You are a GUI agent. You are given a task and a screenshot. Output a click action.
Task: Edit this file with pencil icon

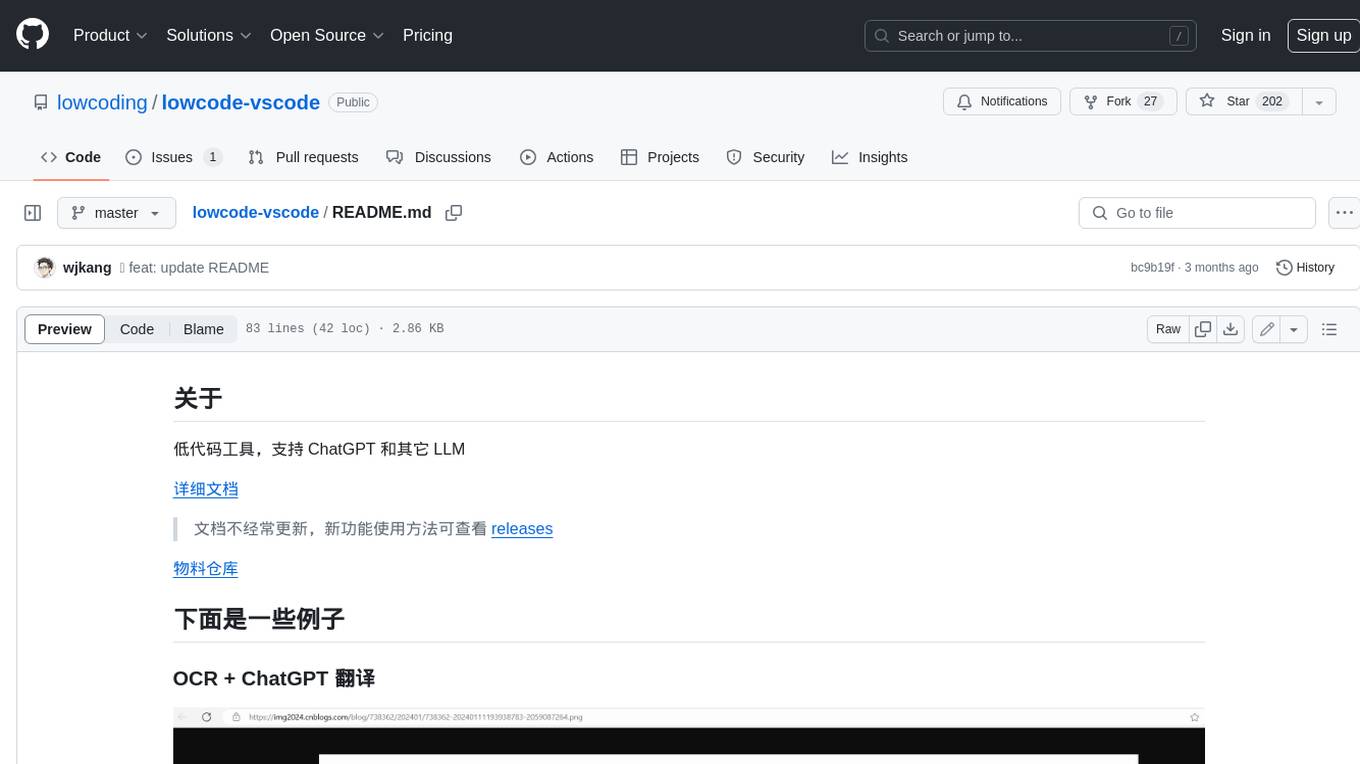[x=1267, y=329]
